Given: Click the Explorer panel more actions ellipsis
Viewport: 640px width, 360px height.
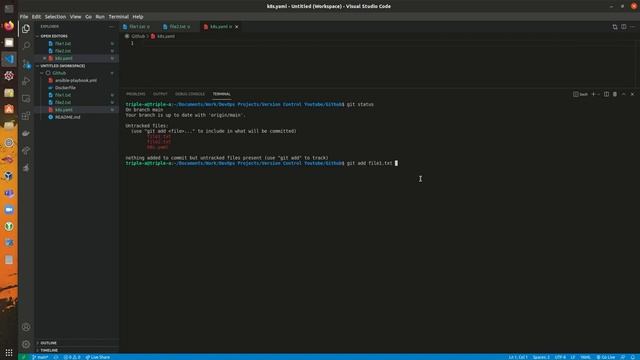Looking at the screenshot, I should click(x=111, y=27).
